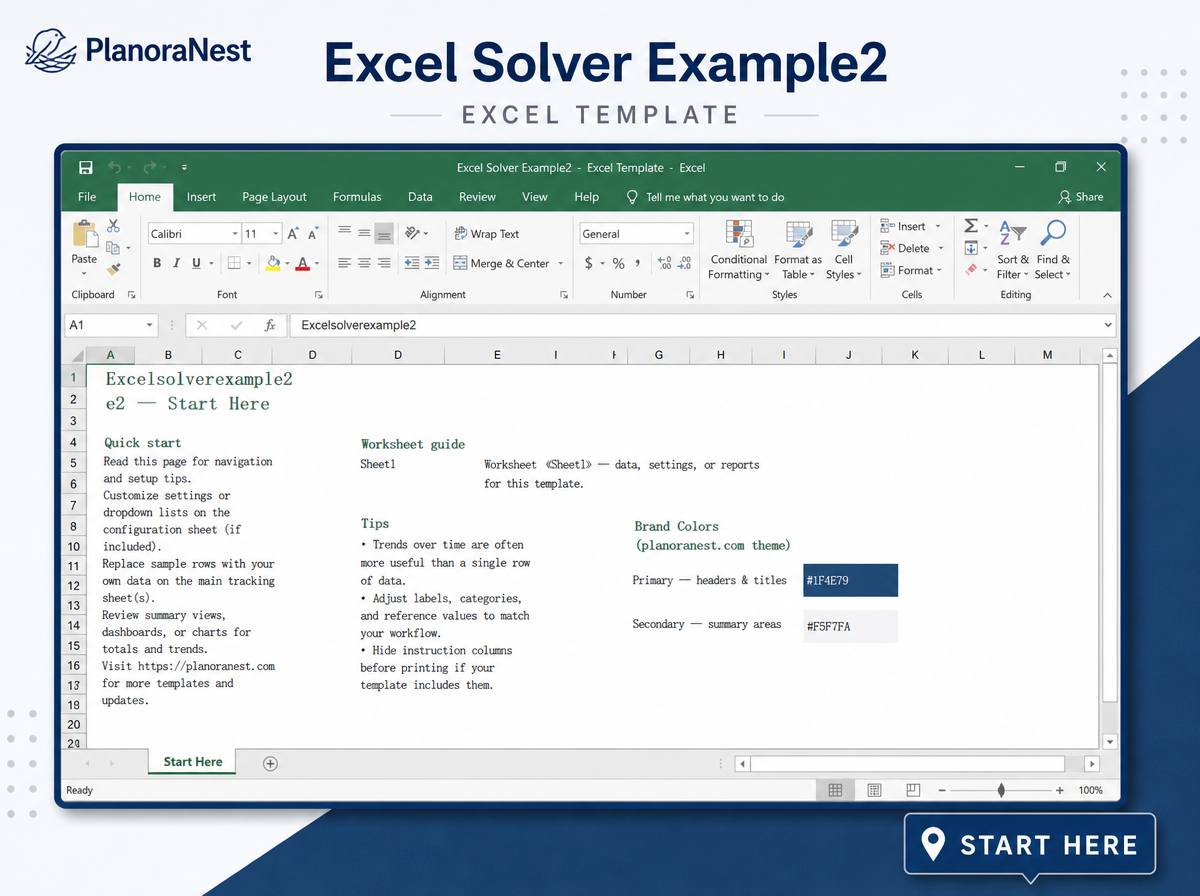Click the #1F4E79 primary color cell
Image resolution: width=1200 pixels, height=896 pixels.
point(850,580)
